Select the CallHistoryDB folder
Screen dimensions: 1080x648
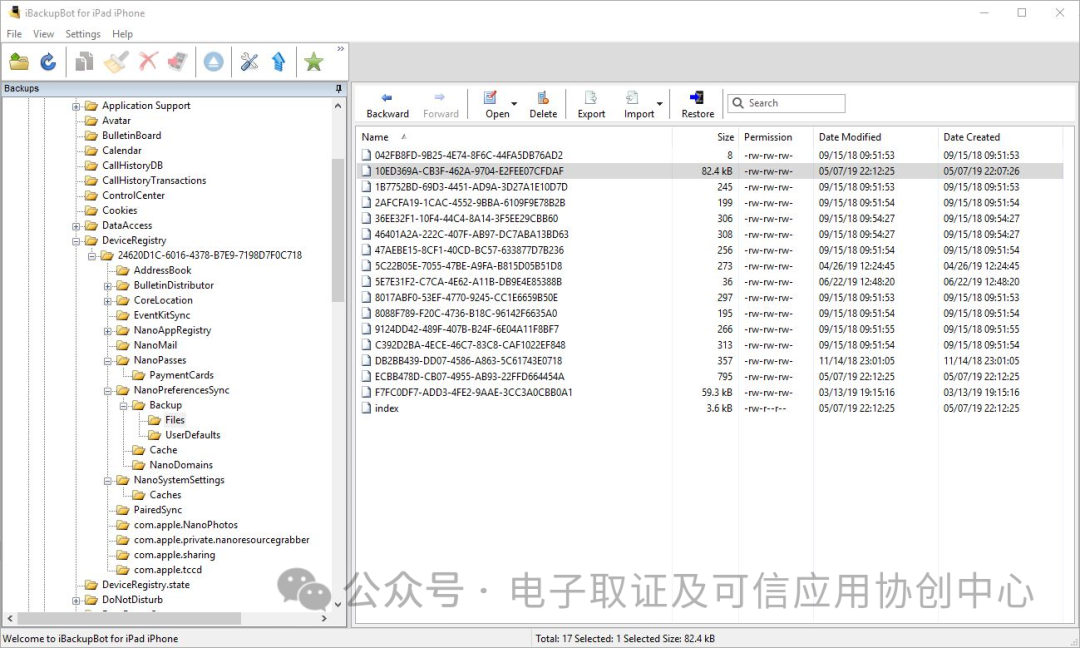click(x=132, y=165)
